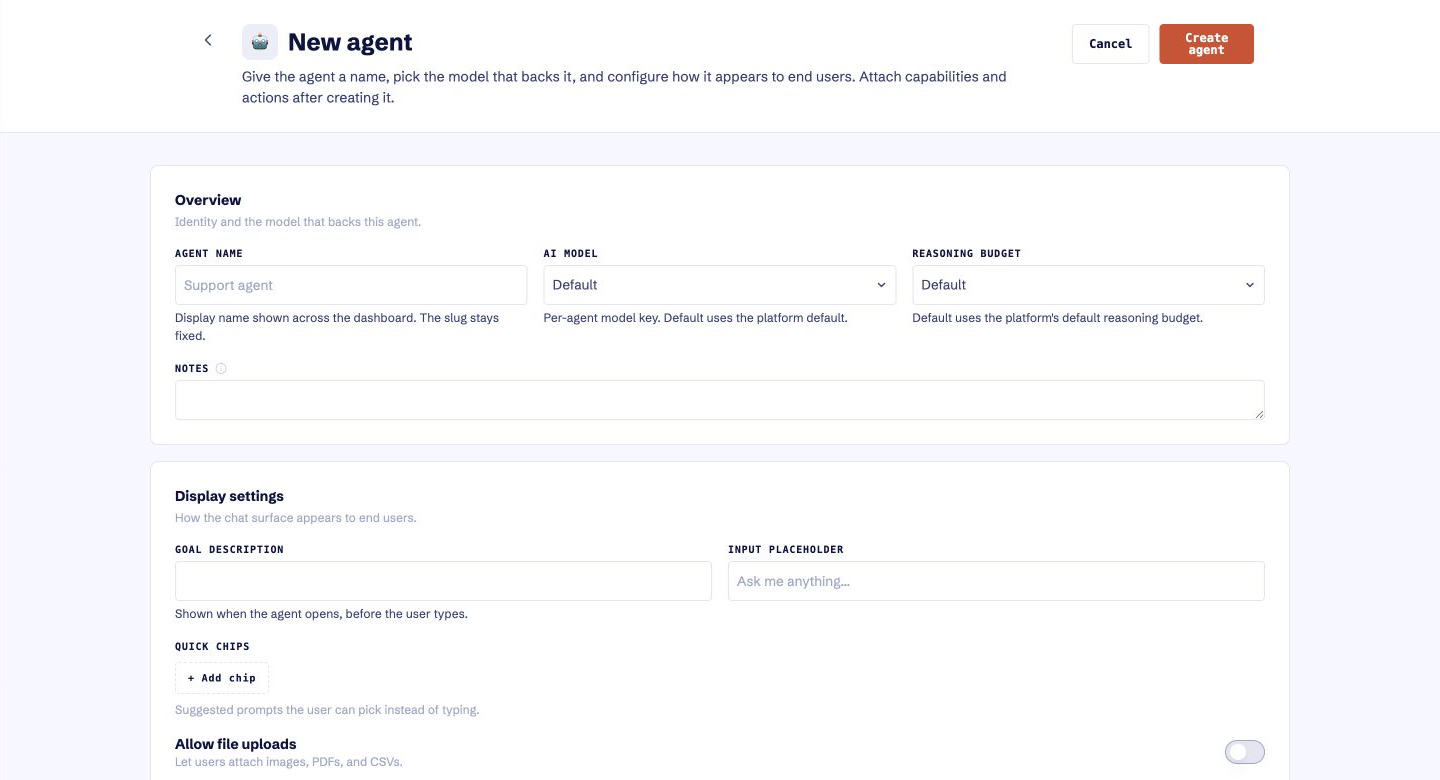The height and width of the screenshot is (780, 1440).
Task: Click the "AGENT NAME" field label
Action: point(209,253)
